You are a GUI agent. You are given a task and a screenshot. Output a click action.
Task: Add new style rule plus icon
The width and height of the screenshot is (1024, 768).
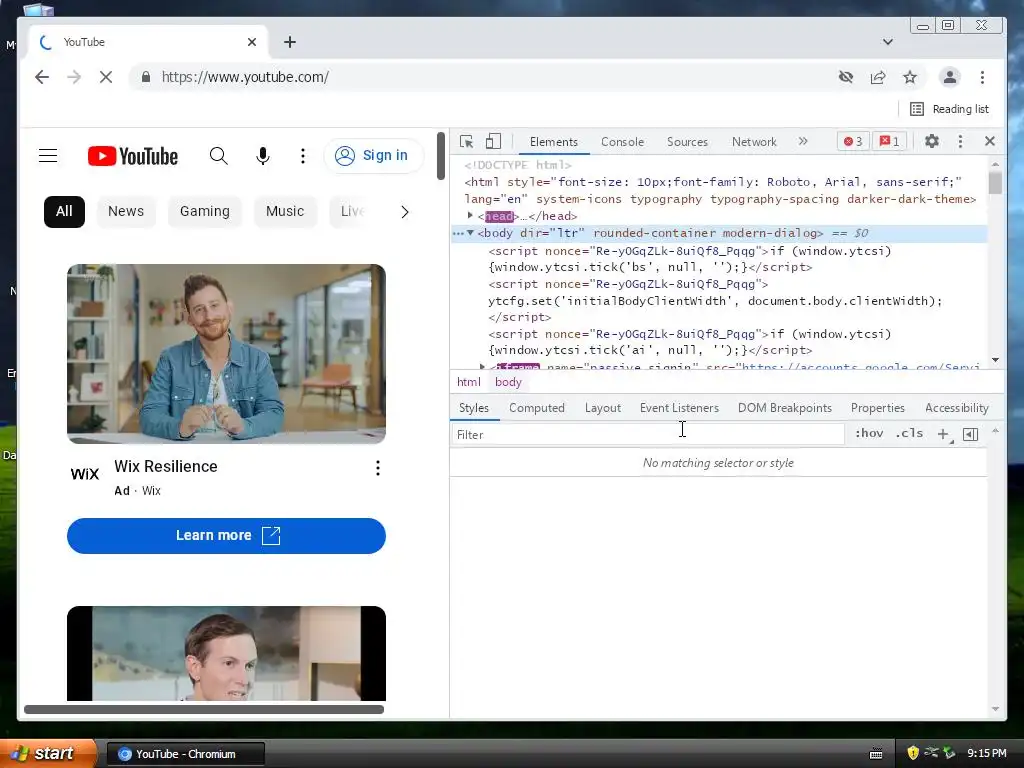click(x=943, y=434)
